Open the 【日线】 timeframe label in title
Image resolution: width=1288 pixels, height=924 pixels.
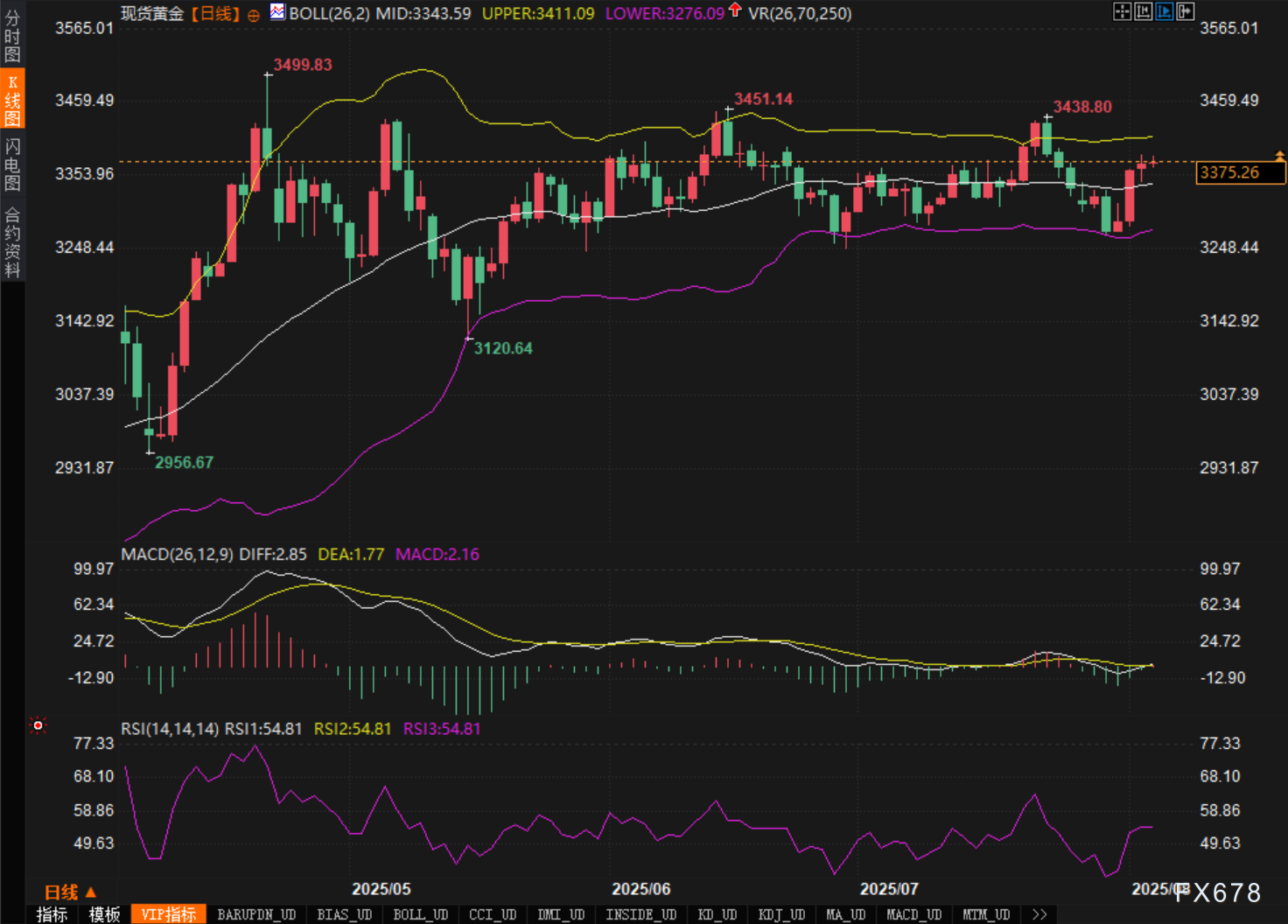tap(215, 14)
